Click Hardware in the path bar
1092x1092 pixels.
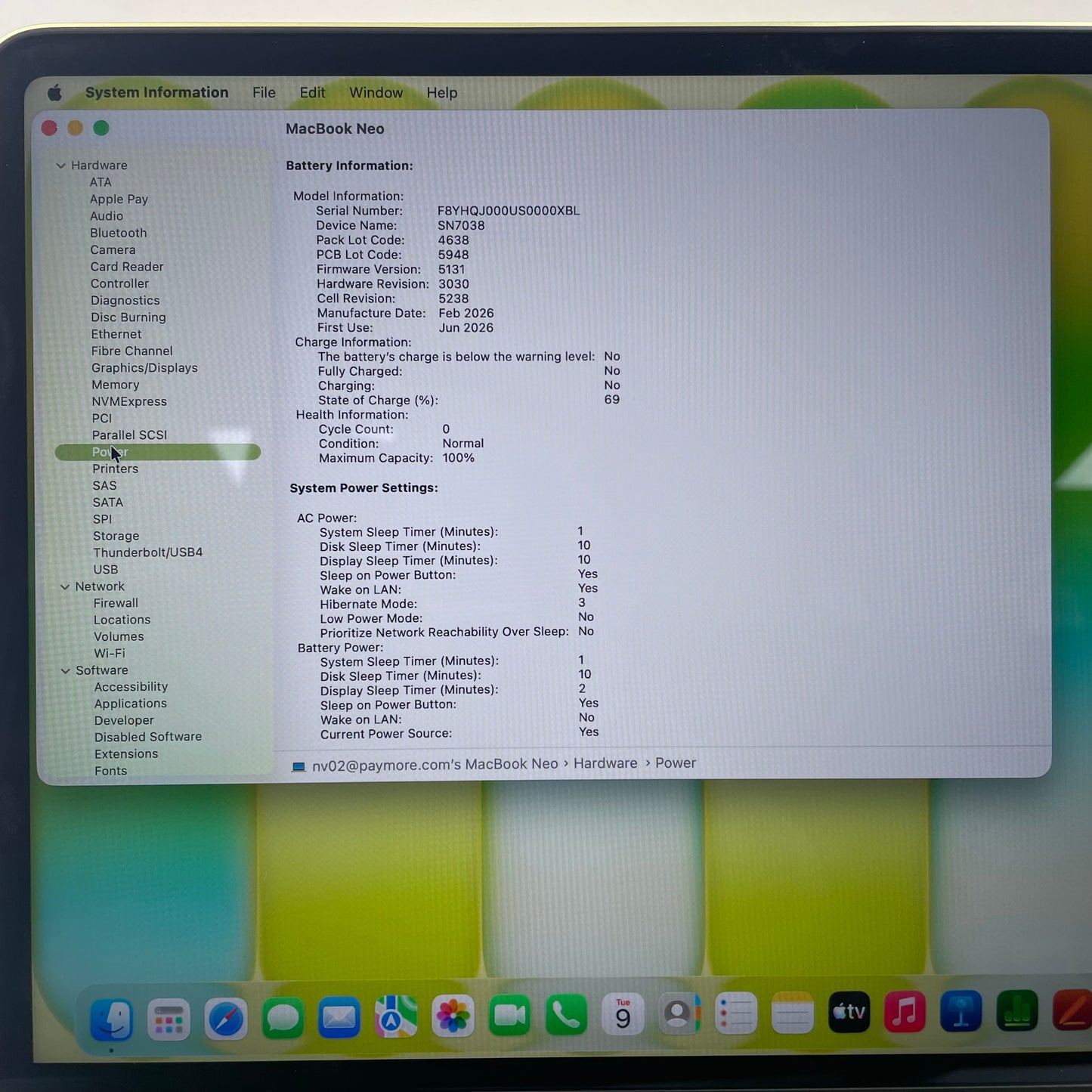click(605, 763)
